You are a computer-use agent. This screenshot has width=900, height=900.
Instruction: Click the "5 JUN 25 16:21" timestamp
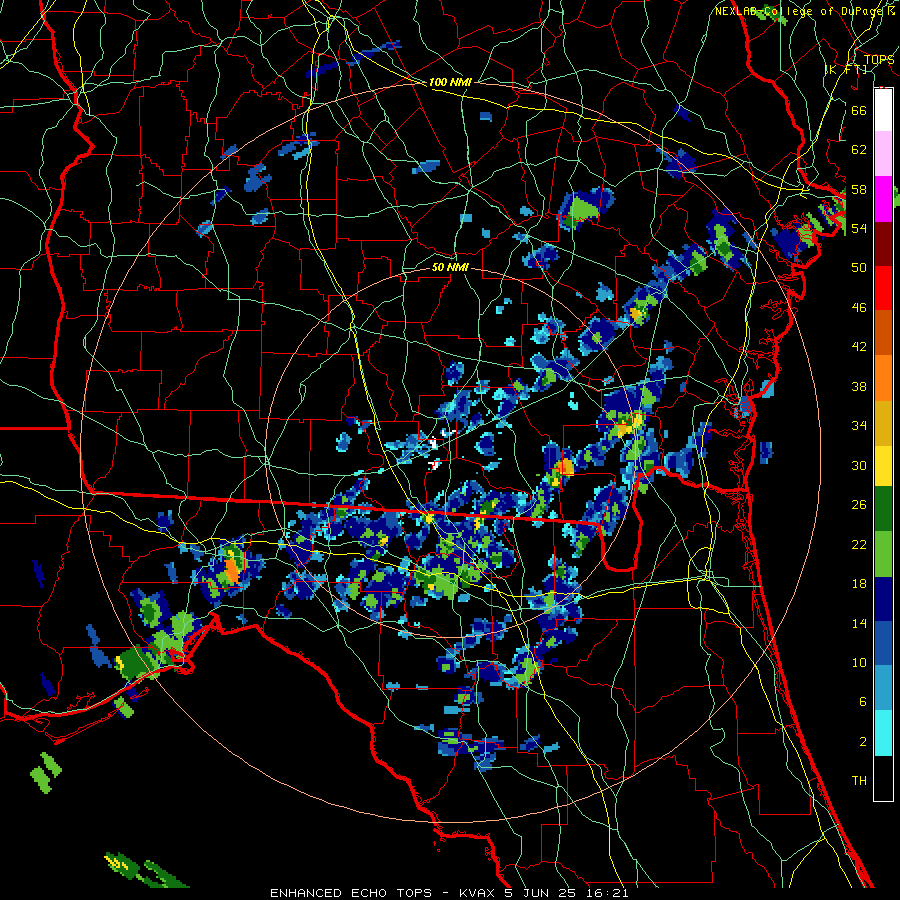click(x=567, y=893)
